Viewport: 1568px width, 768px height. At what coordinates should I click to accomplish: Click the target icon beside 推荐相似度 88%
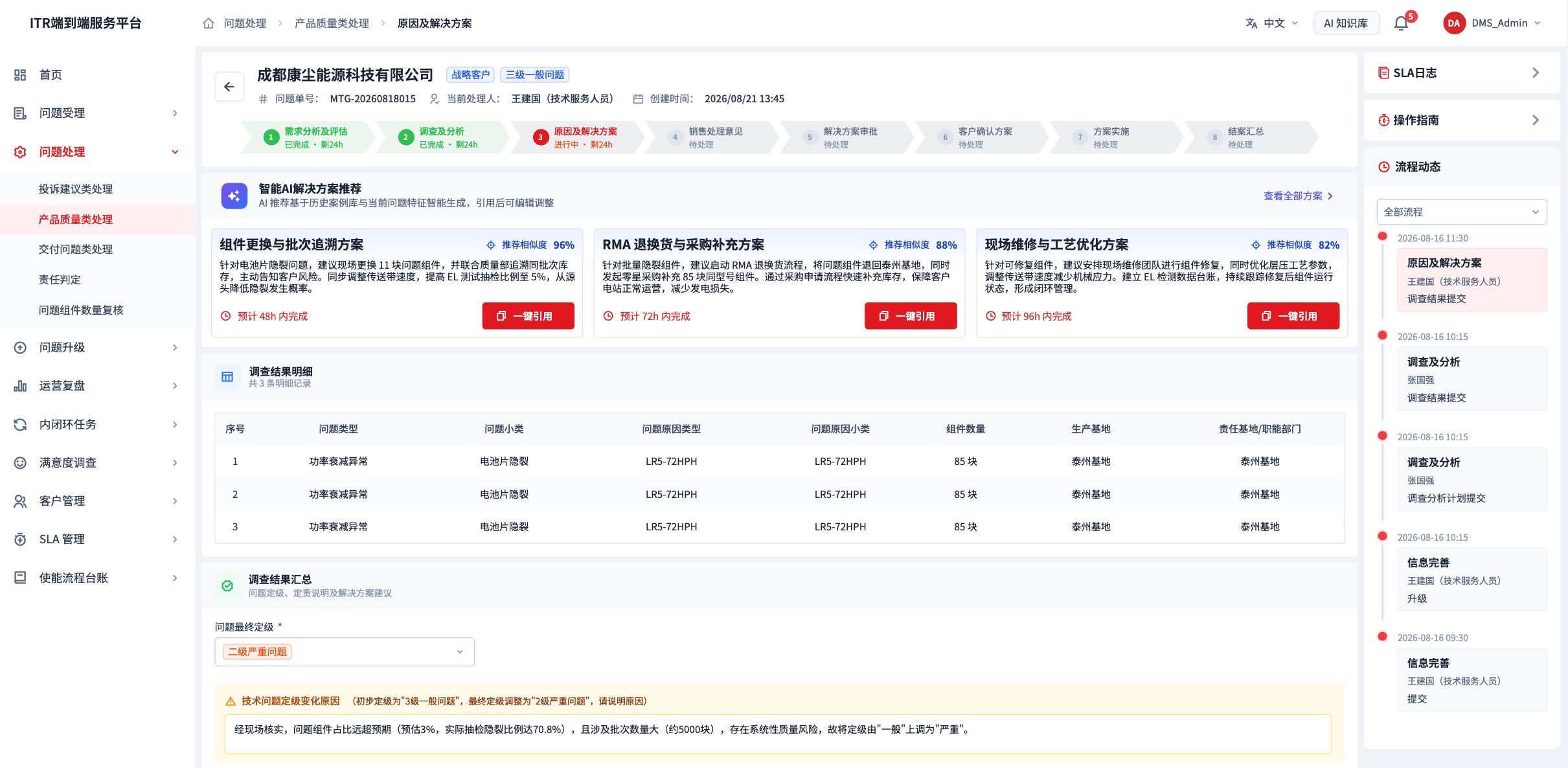(873, 245)
